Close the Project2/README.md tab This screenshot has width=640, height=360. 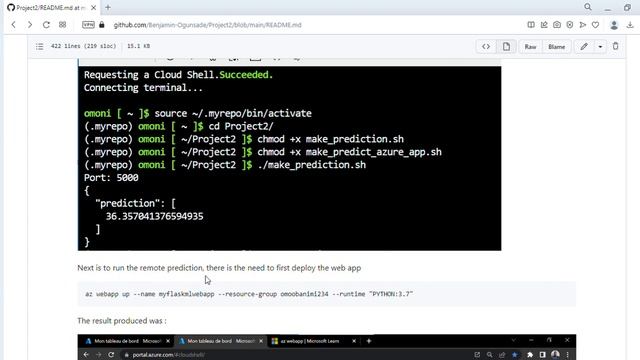93,8
